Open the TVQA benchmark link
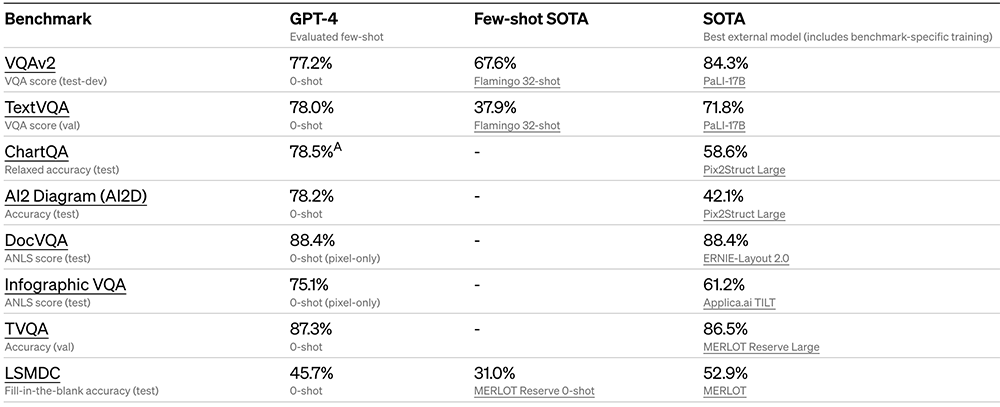Viewport: 1000px width, 407px height. point(27,329)
